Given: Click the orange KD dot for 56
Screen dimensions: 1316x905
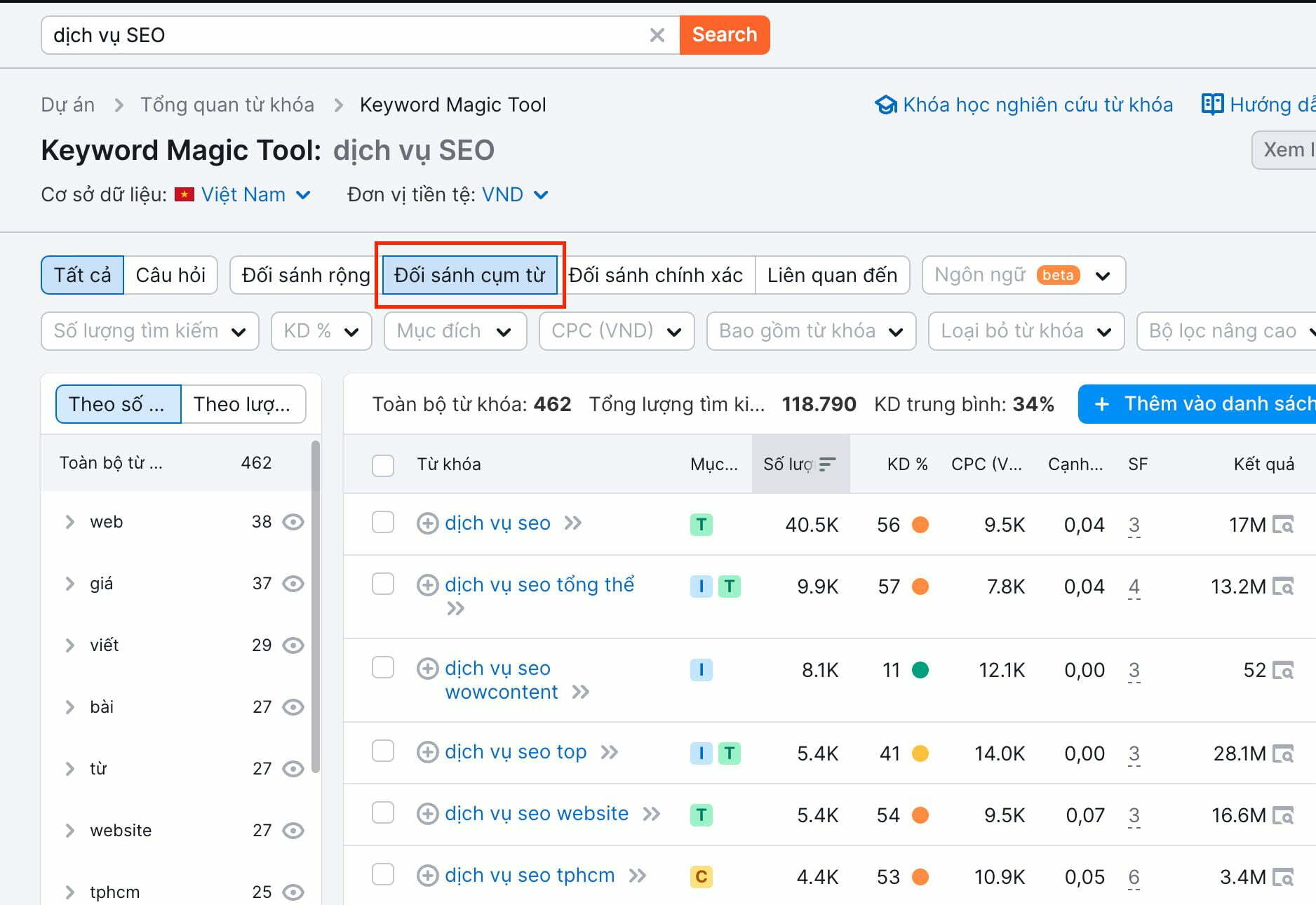Looking at the screenshot, I should 920,525.
